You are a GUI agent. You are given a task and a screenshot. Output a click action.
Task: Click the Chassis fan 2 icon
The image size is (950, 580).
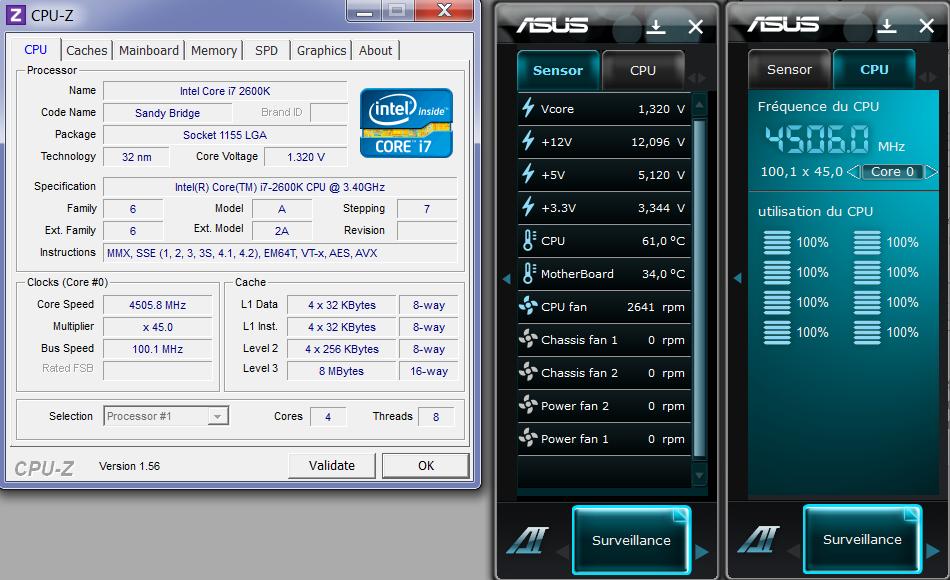pyautogui.click(x=528, y=372)
